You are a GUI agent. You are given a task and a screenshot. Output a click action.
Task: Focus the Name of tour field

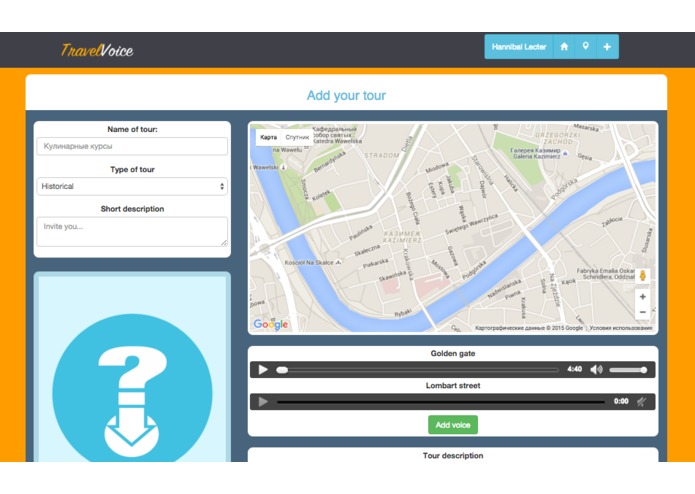(x=132, y=146)
